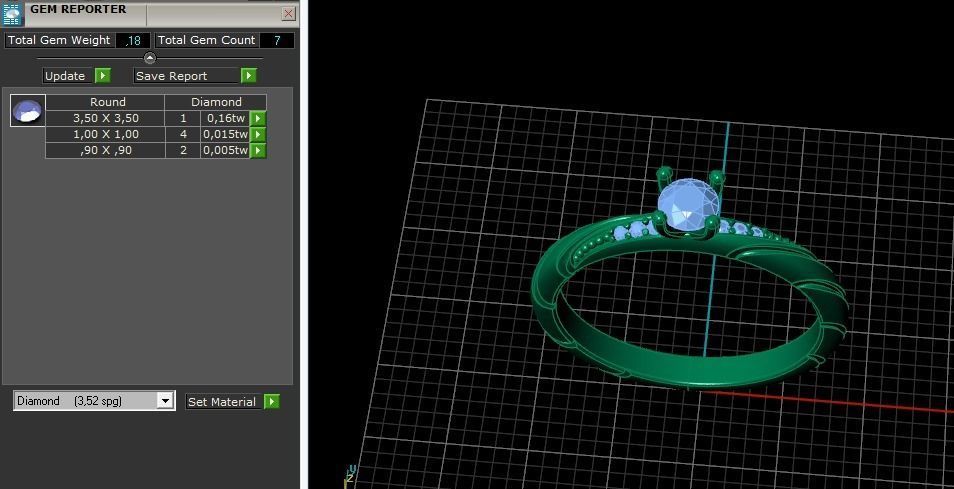Click the Set Material label button

tap(223, 401)
